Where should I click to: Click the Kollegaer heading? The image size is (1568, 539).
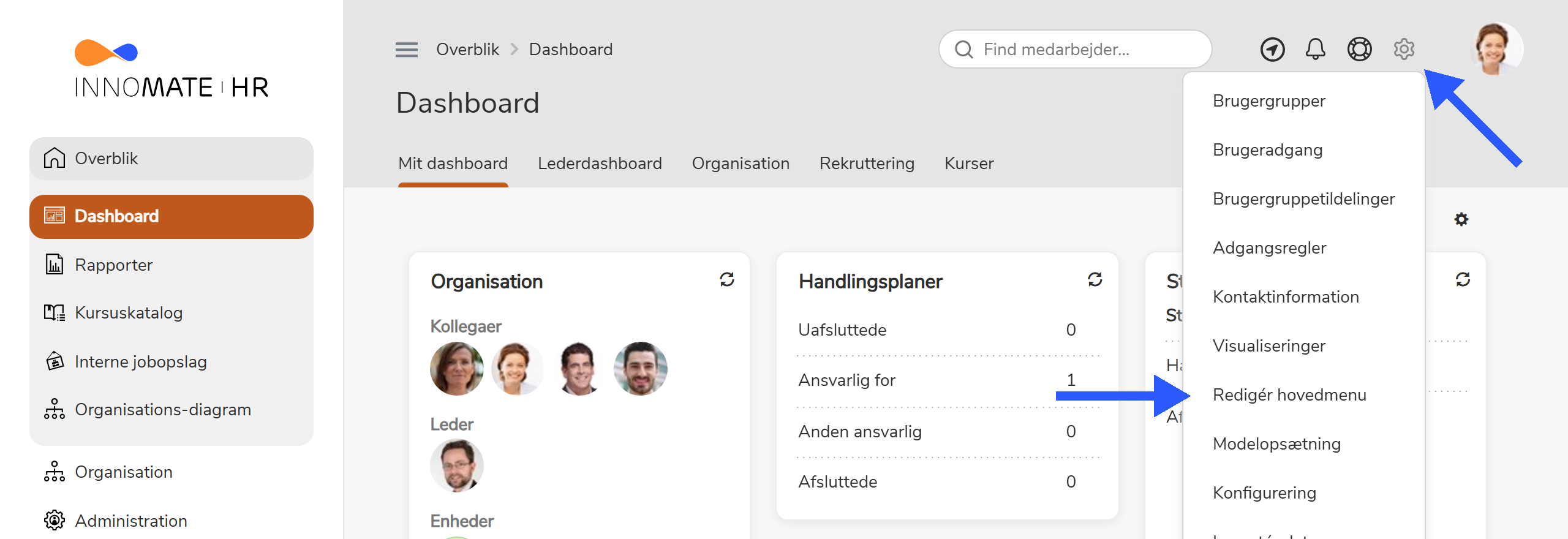pyautogui.click(x=466, y=326)
